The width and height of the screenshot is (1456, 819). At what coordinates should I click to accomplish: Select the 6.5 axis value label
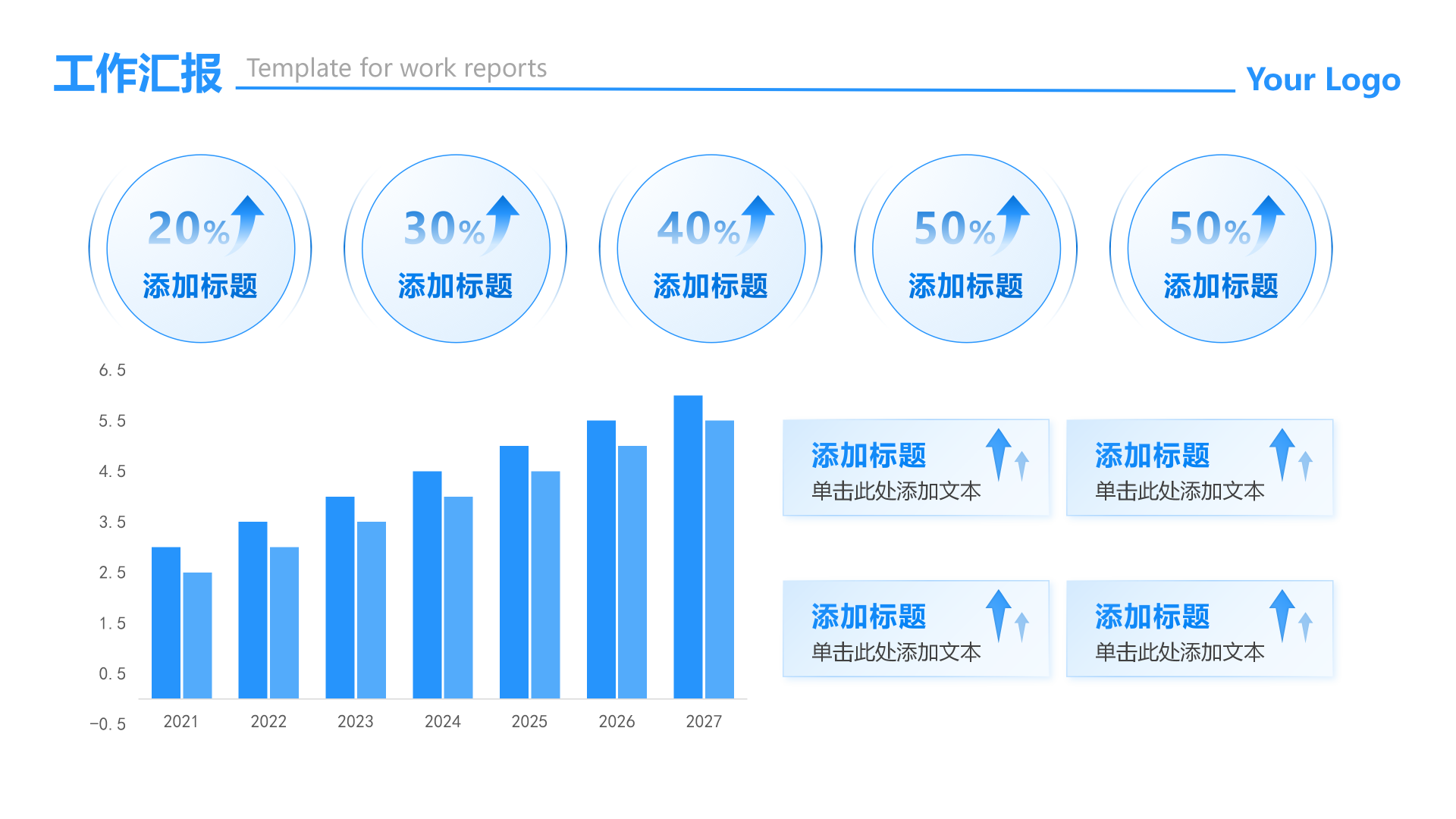coord(112,370)
